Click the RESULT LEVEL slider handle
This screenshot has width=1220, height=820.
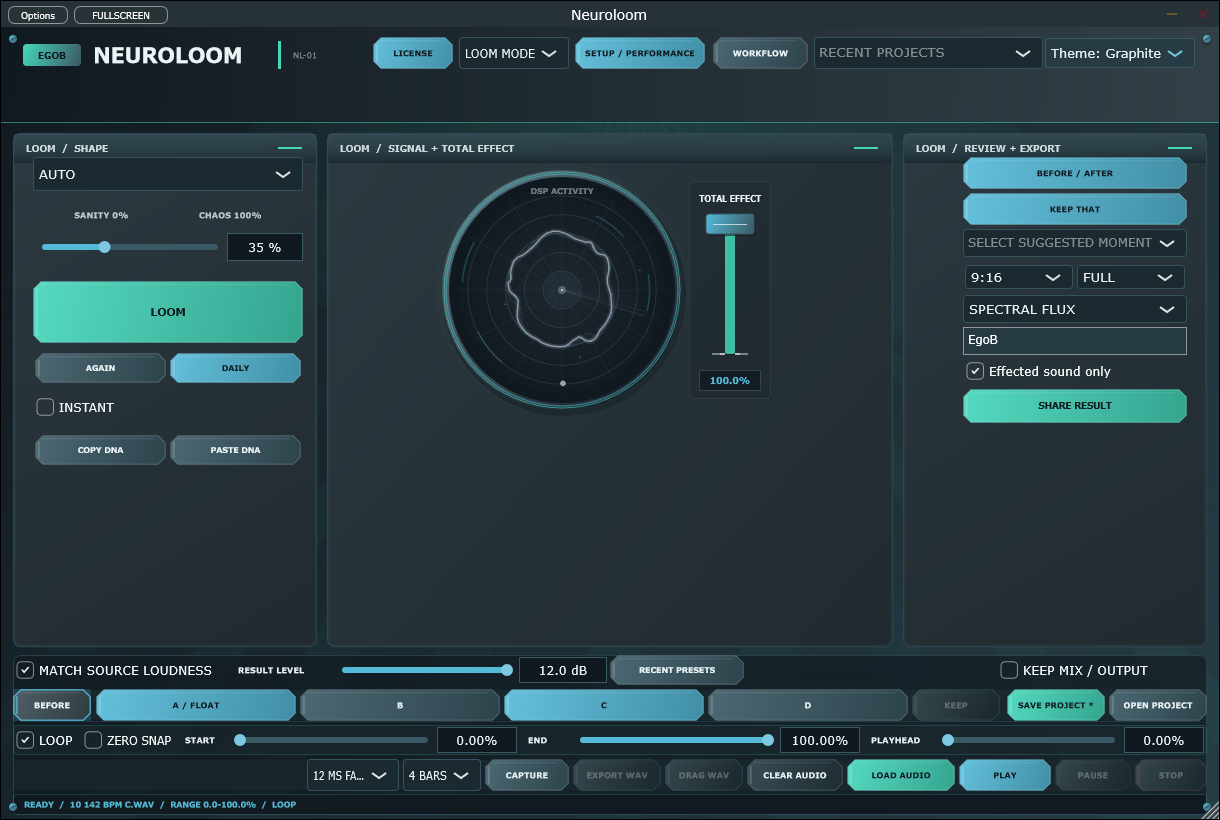click(x=507, y=670)
